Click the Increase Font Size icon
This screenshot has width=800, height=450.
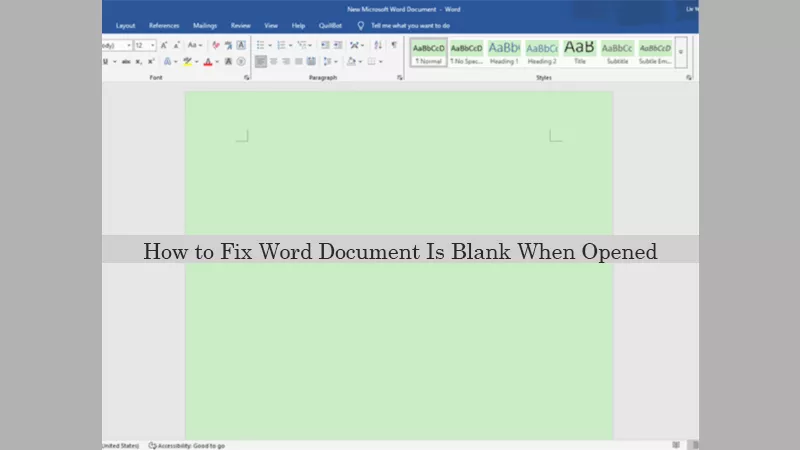click(x=164, y=45)
